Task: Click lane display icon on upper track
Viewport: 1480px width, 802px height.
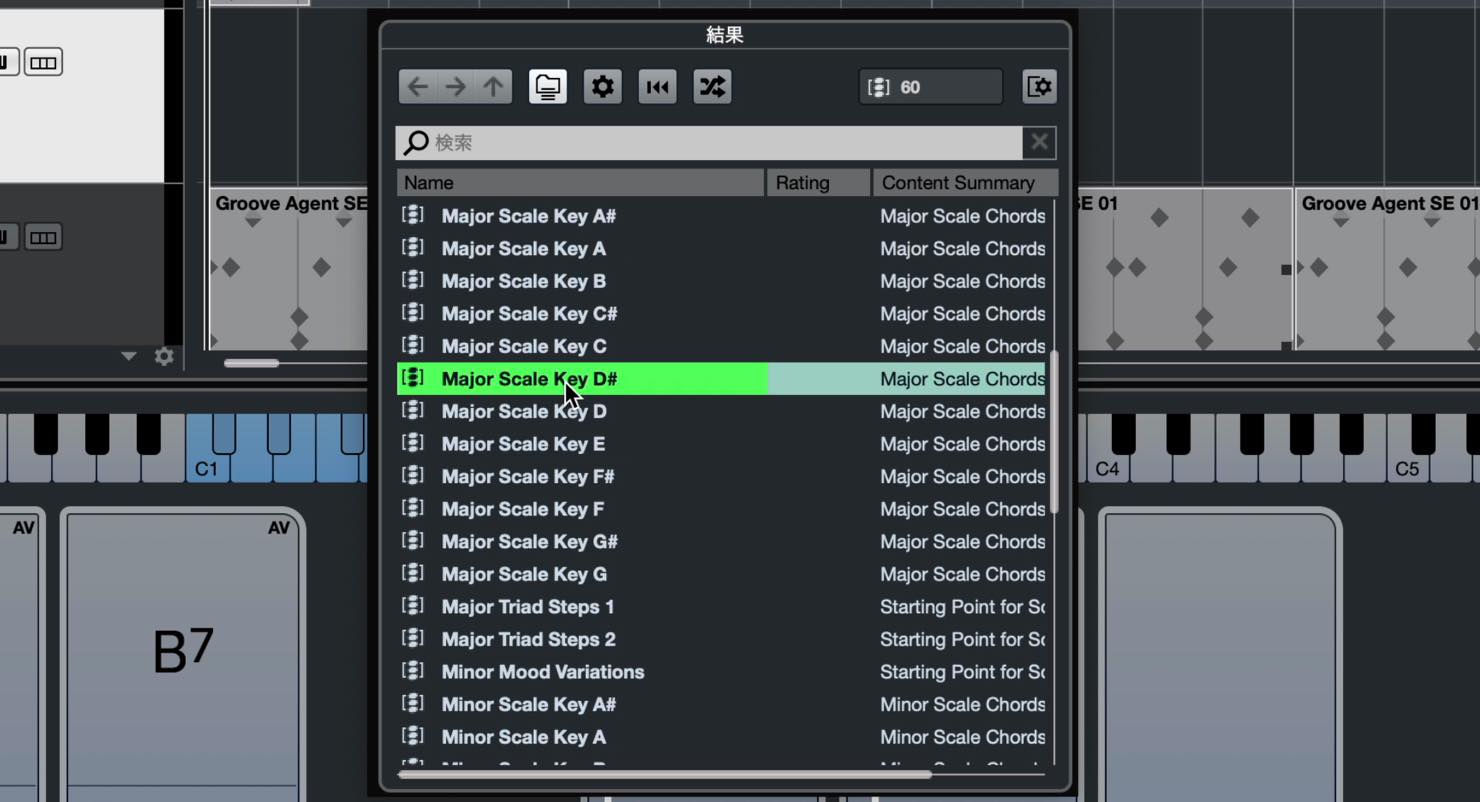Action: pyautogui.click(x=43, y=63)
